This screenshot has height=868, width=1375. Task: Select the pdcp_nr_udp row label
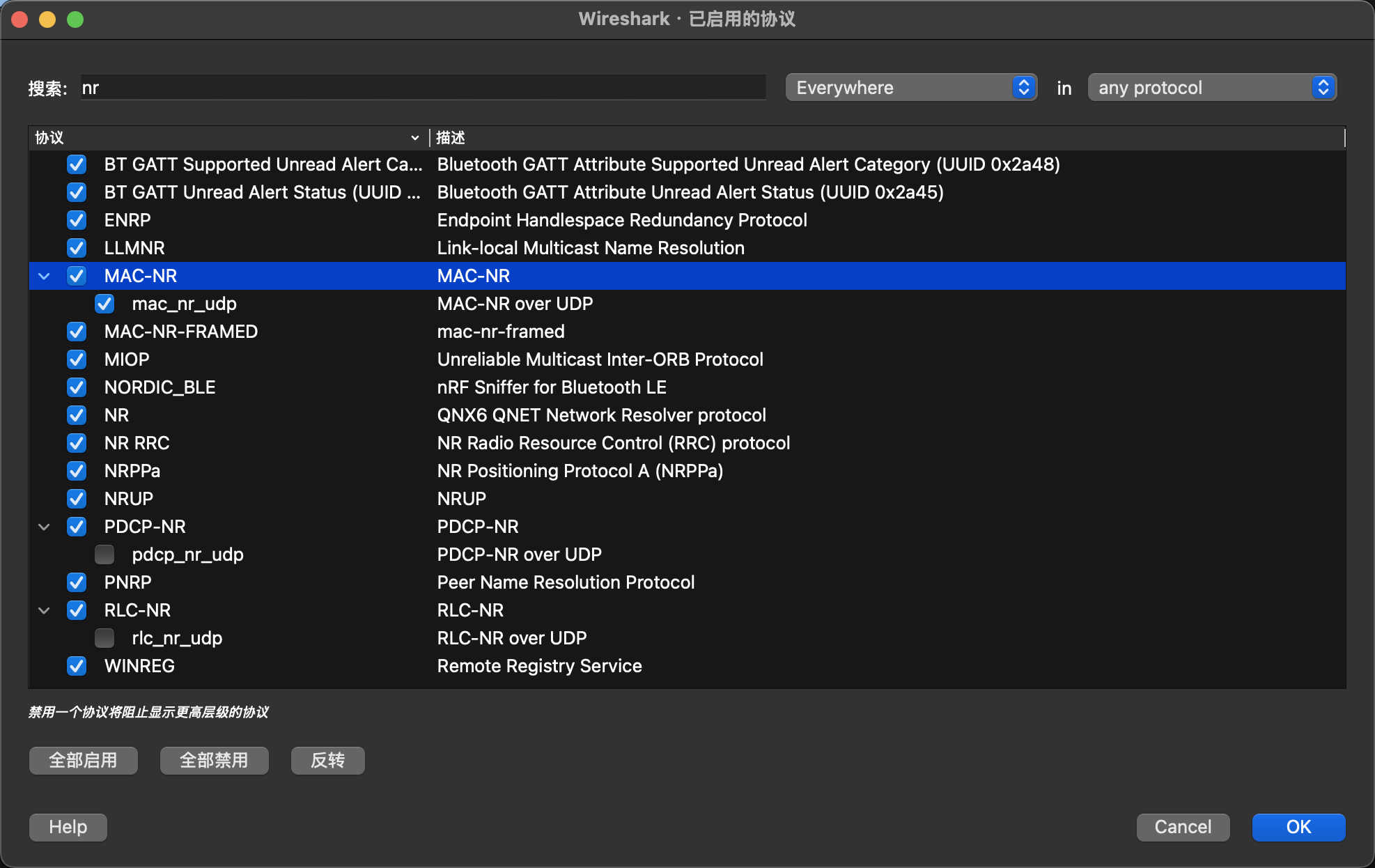click(188, 555)
